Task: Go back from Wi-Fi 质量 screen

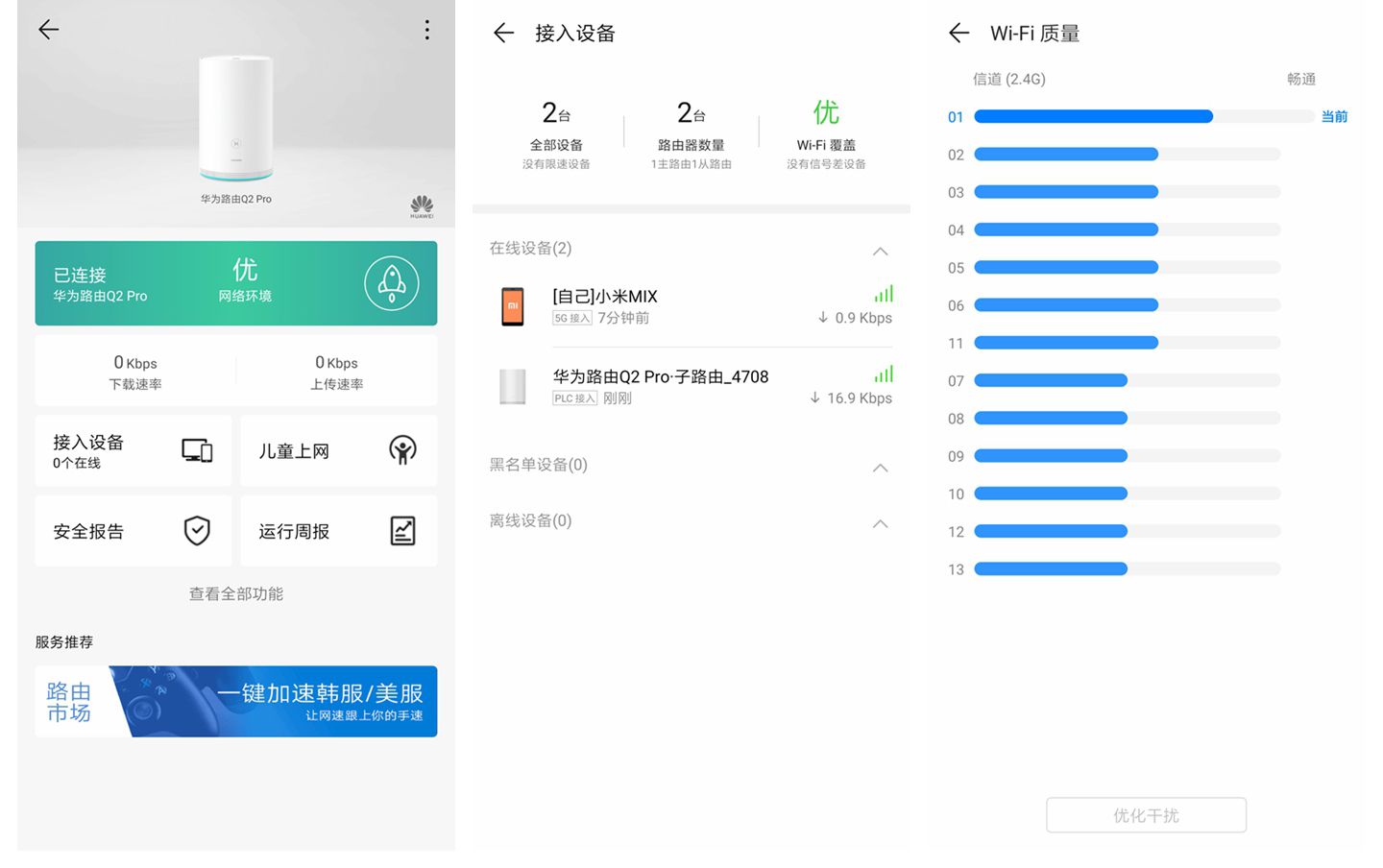Action: click(959, 34)
